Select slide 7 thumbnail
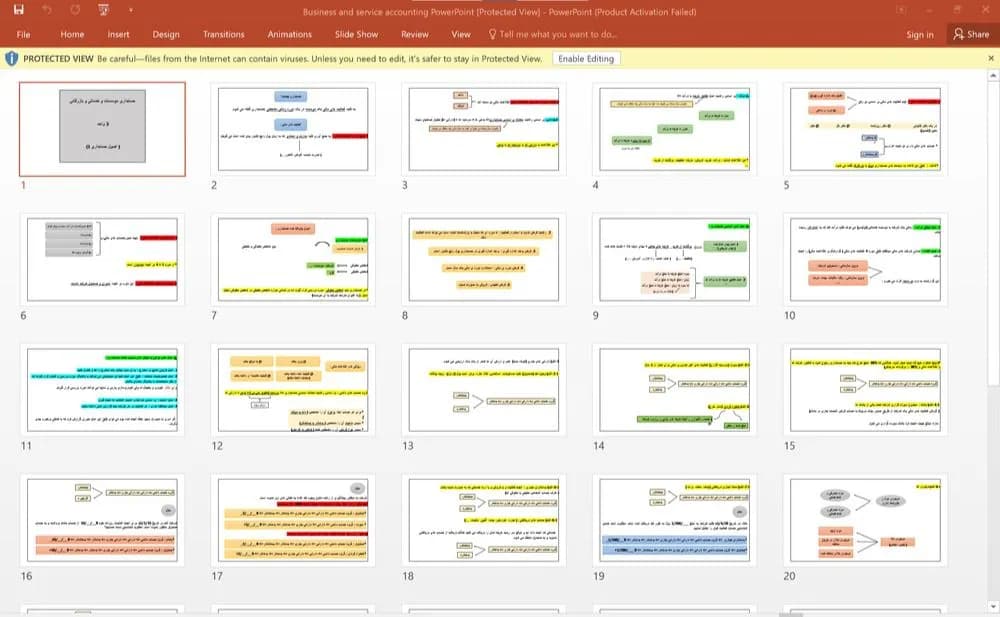Image resolution: width=1000 pixels, height=617 pixels. (293, 259)
